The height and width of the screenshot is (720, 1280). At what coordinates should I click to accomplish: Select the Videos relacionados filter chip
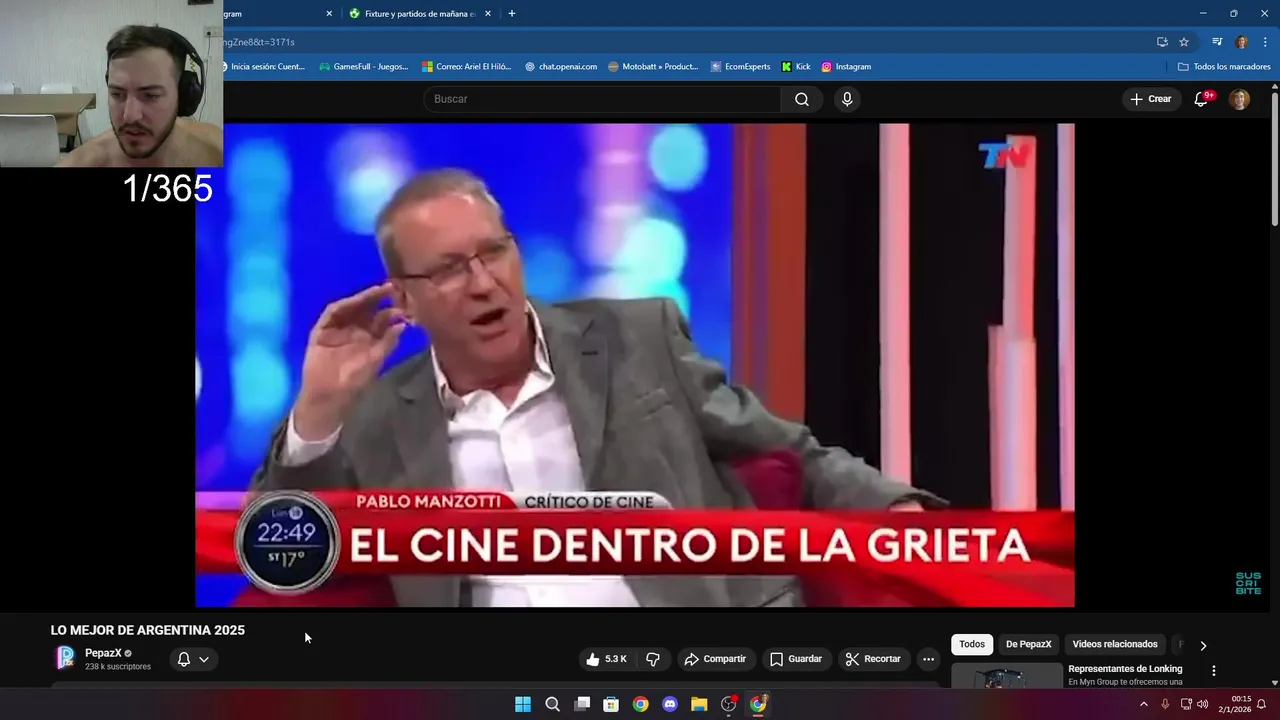tap(1115, 644)
